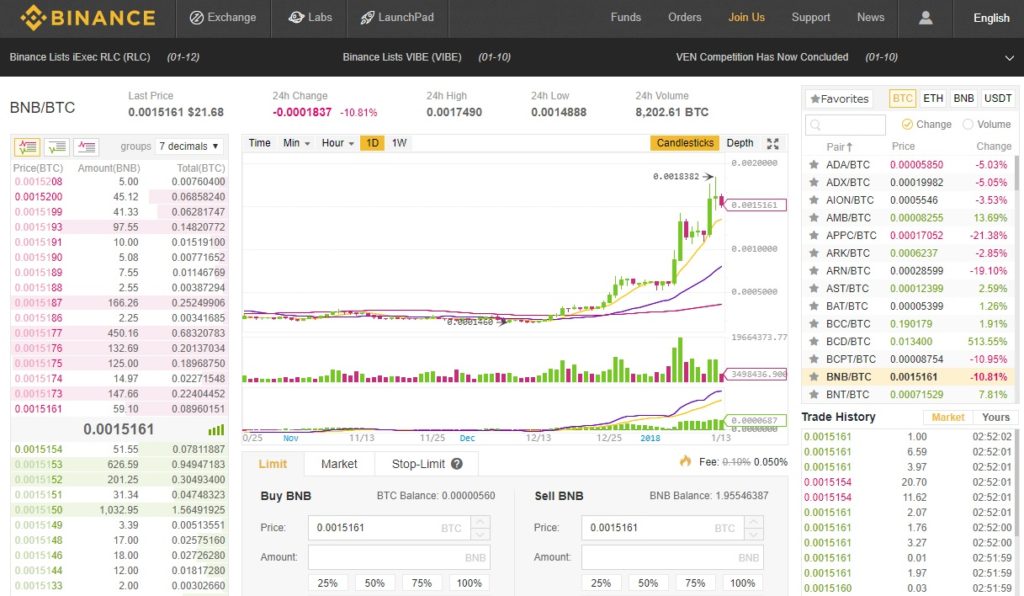The height and width of the screenshot is (596, 1024).
Task: Toggle favorite star for ARN/BTC
Action: (x=814, y=270)
